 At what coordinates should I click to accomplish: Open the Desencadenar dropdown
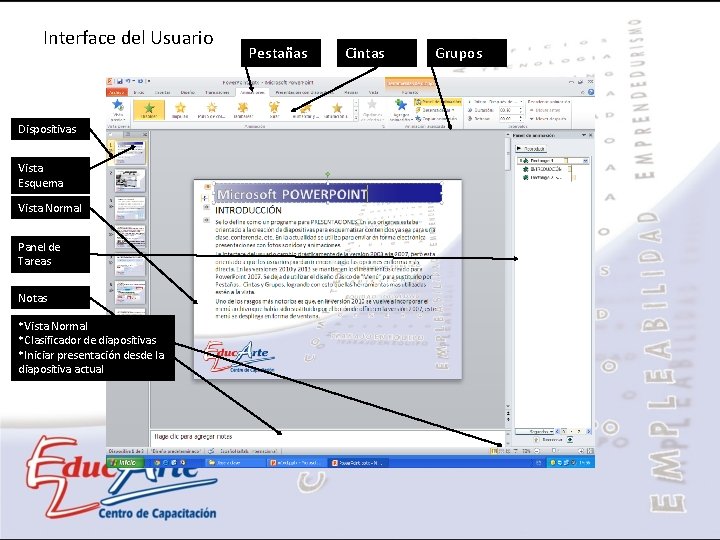tap(435, 110)
